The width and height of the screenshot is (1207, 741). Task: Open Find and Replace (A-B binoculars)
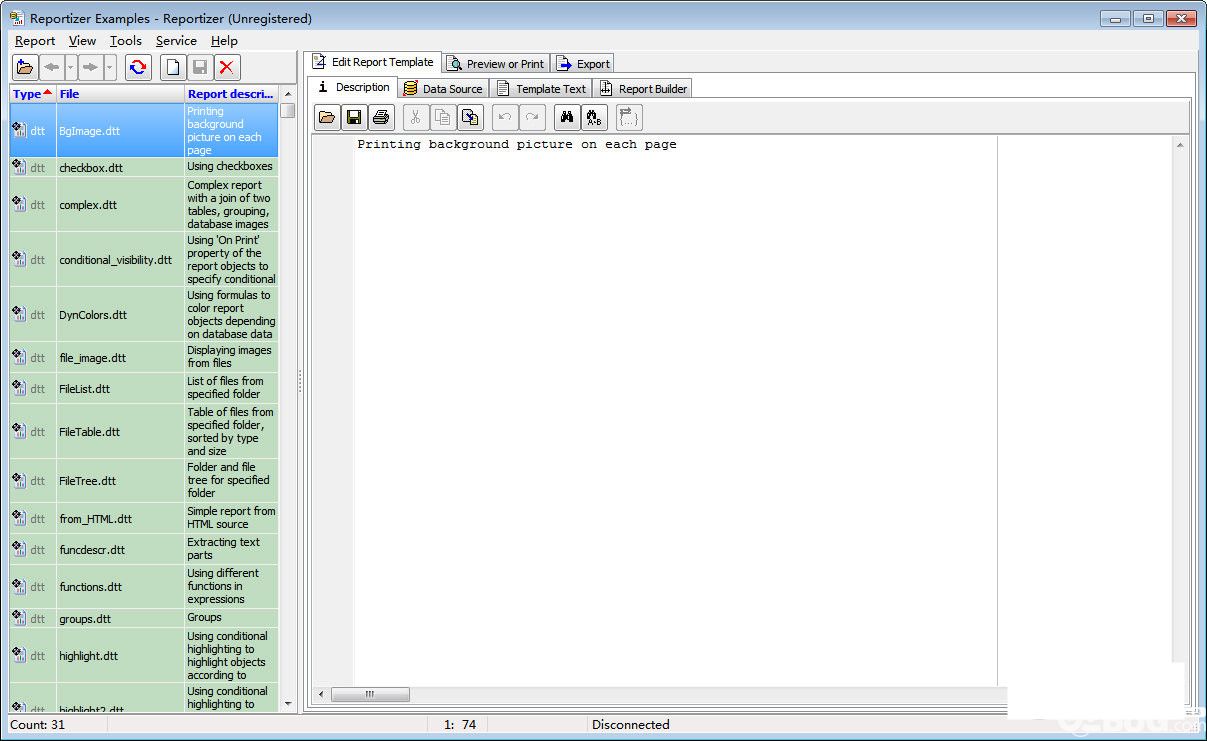[594, 117]
